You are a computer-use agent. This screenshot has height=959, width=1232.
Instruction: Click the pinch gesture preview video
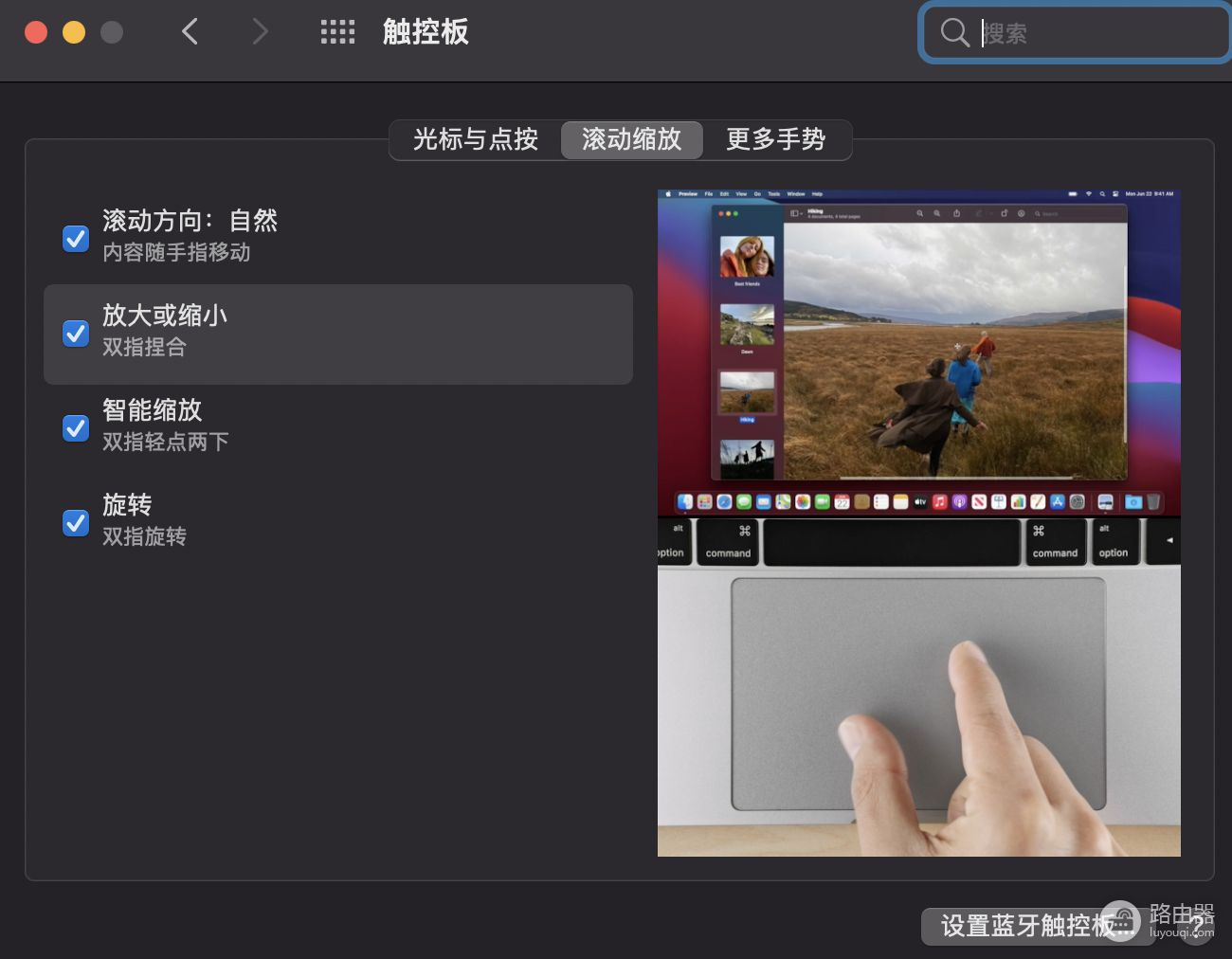pyautogui.click(x=919, y=523)
